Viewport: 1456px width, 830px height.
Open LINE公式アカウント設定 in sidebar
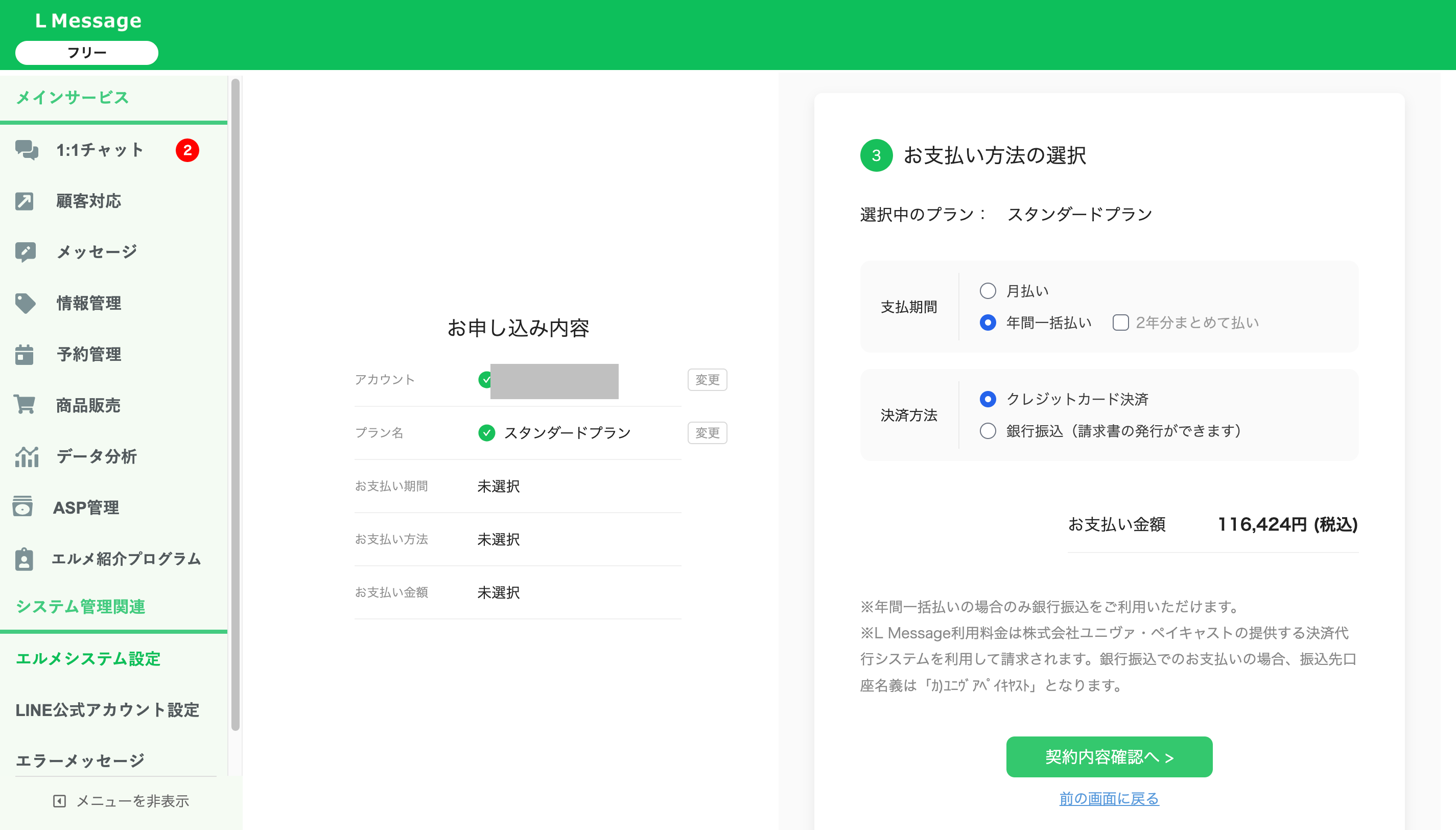[x=107, y=710]
